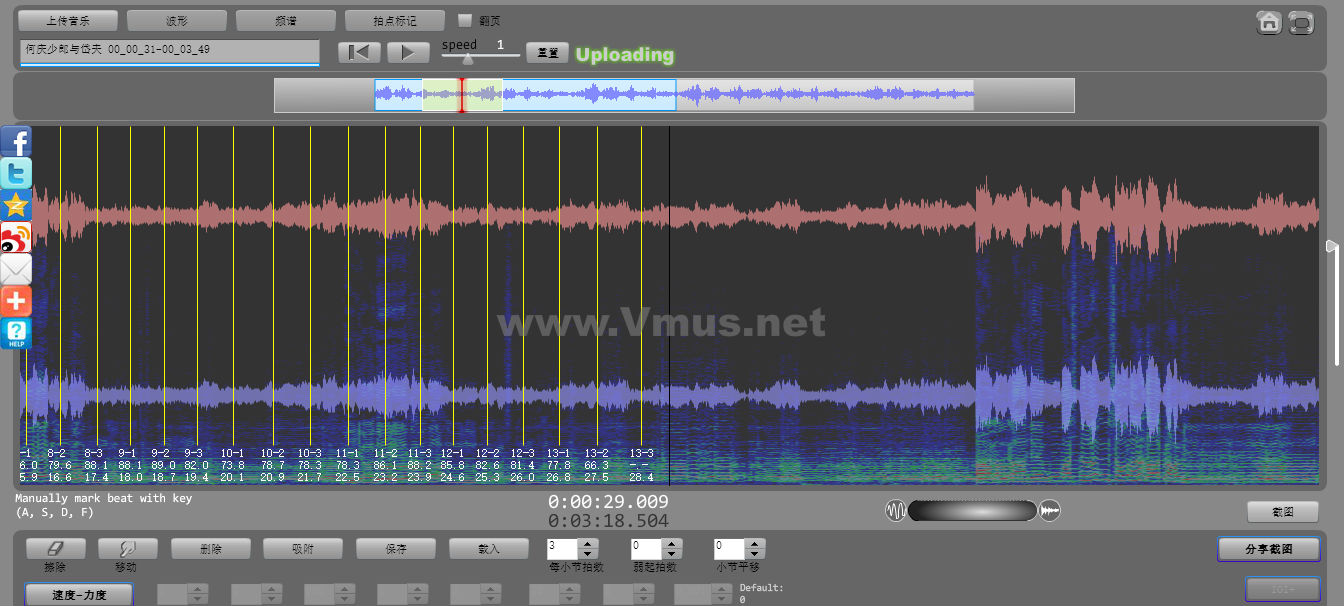Click the Home icon at top right

pyautogui.click(x=1269, y=22)
